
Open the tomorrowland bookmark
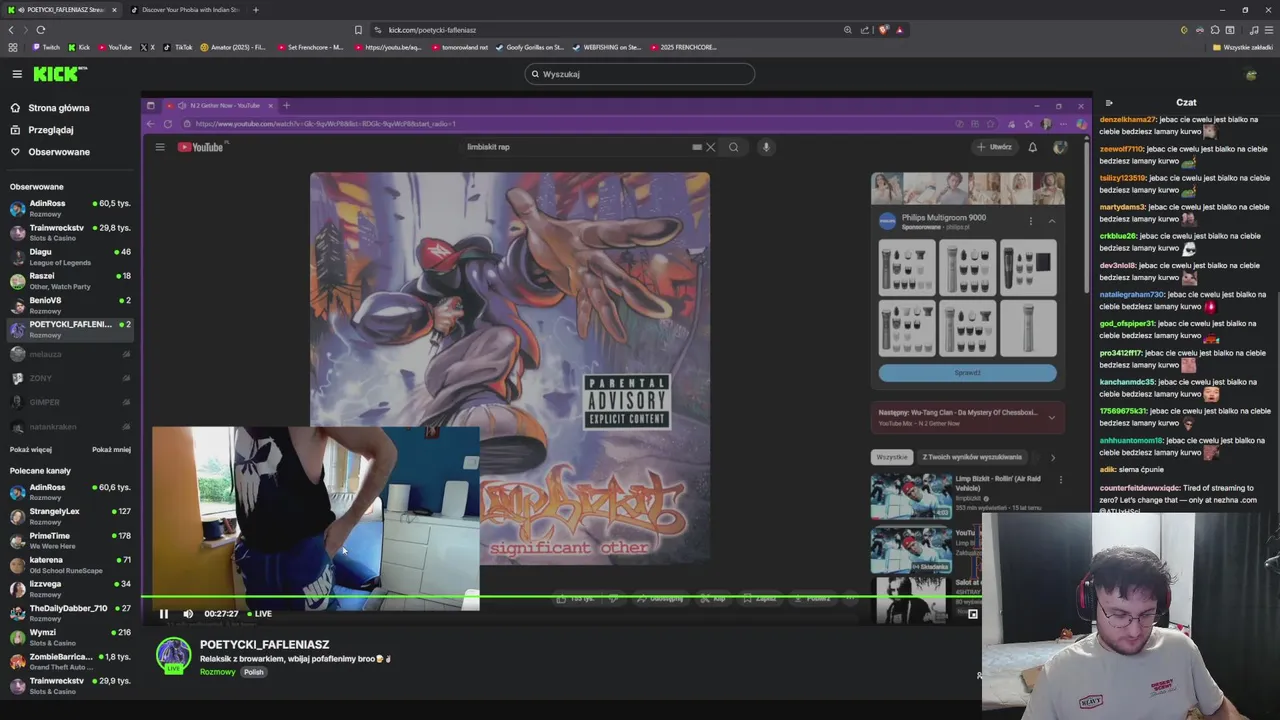460,47
